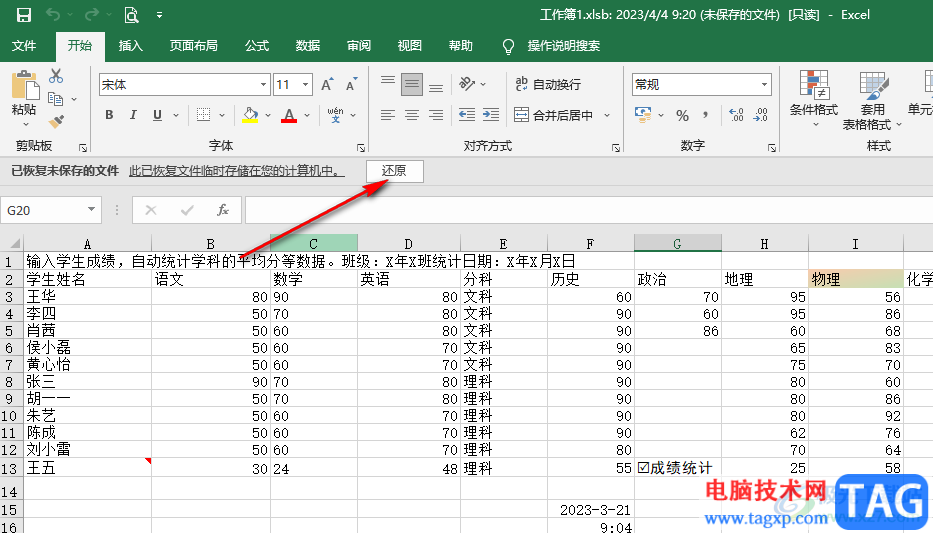933x533 pixels.
Task: Open the number format box showing 常规
Action: click(702, 84)
